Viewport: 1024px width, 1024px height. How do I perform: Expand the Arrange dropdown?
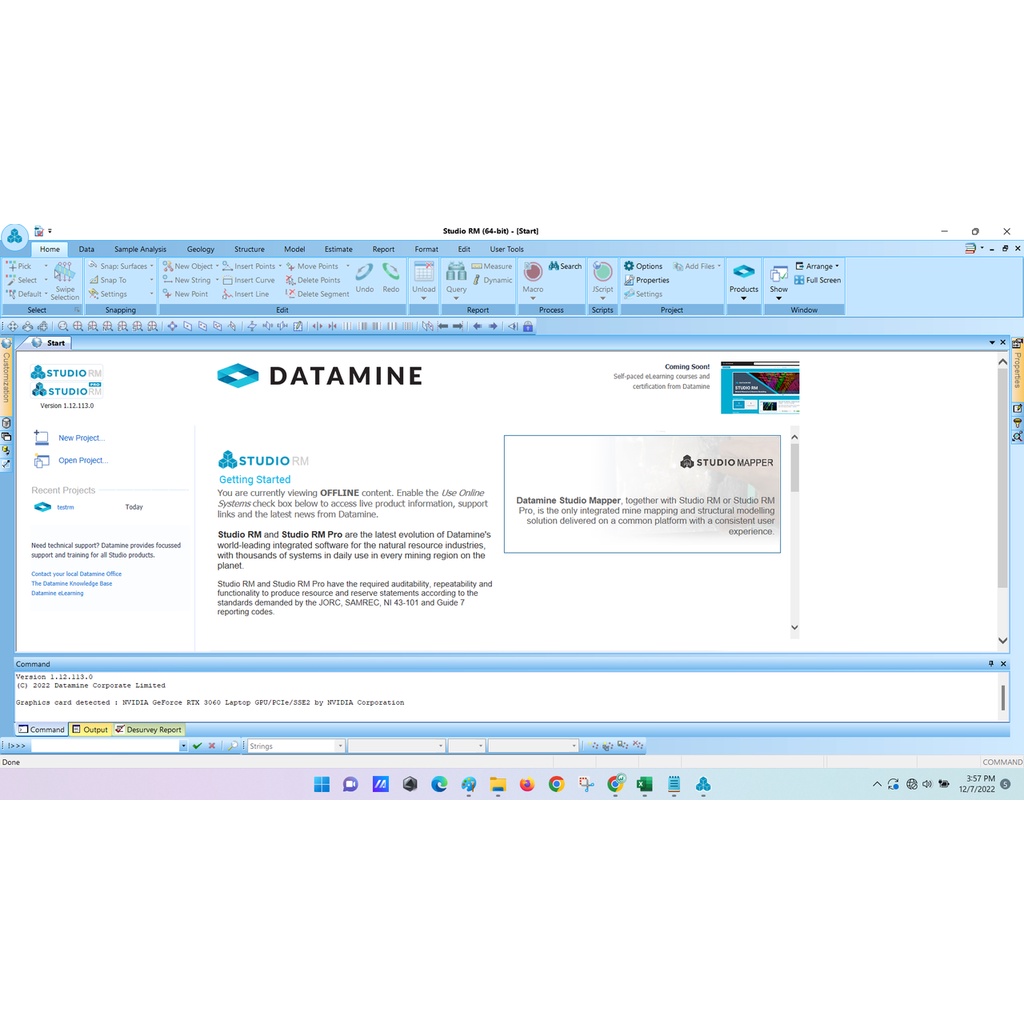tap(837, 266)
